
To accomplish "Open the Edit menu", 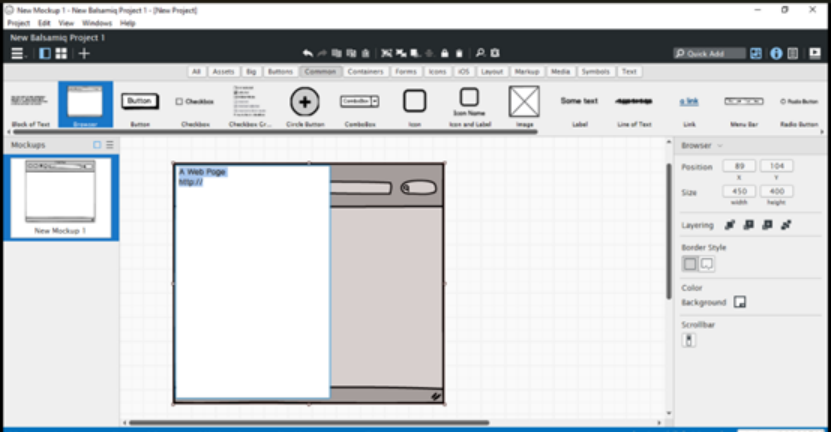I will pos(44,23).
